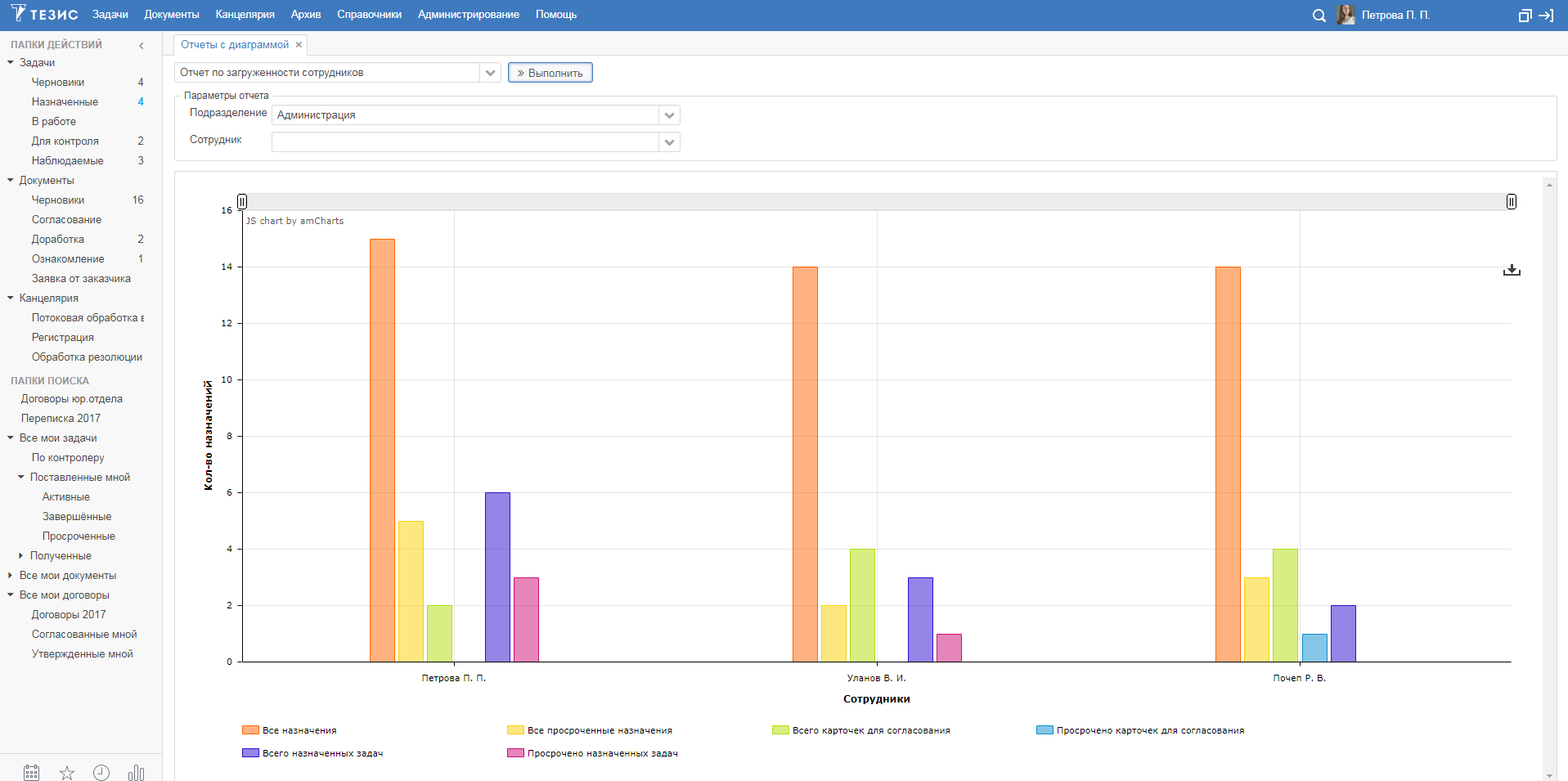Image resolution: width=1568 pixels, height=781 pixels.
Task: Click the chart export download icon
Action: 1512,270
